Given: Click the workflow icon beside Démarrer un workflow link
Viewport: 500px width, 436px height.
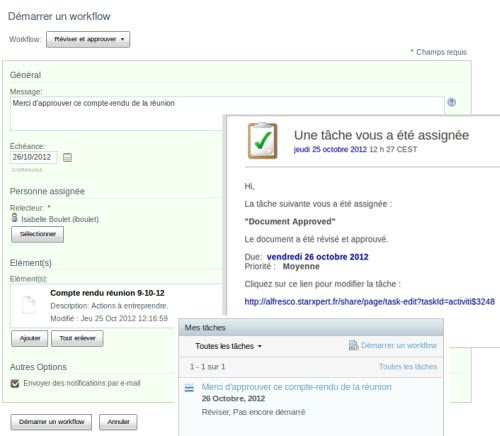Looking at the screenshot, I should tap(353, 345).
